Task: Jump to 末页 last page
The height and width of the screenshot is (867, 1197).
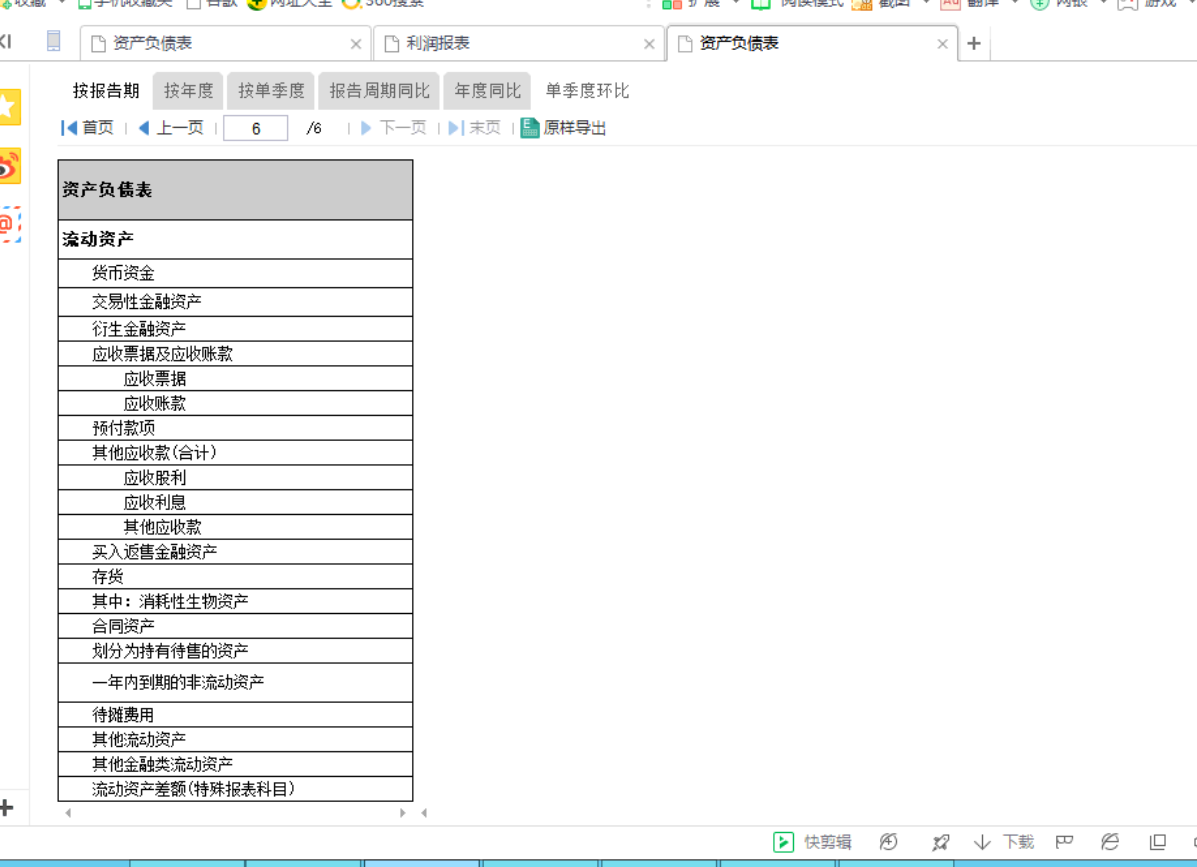Action: click(474, 127)
